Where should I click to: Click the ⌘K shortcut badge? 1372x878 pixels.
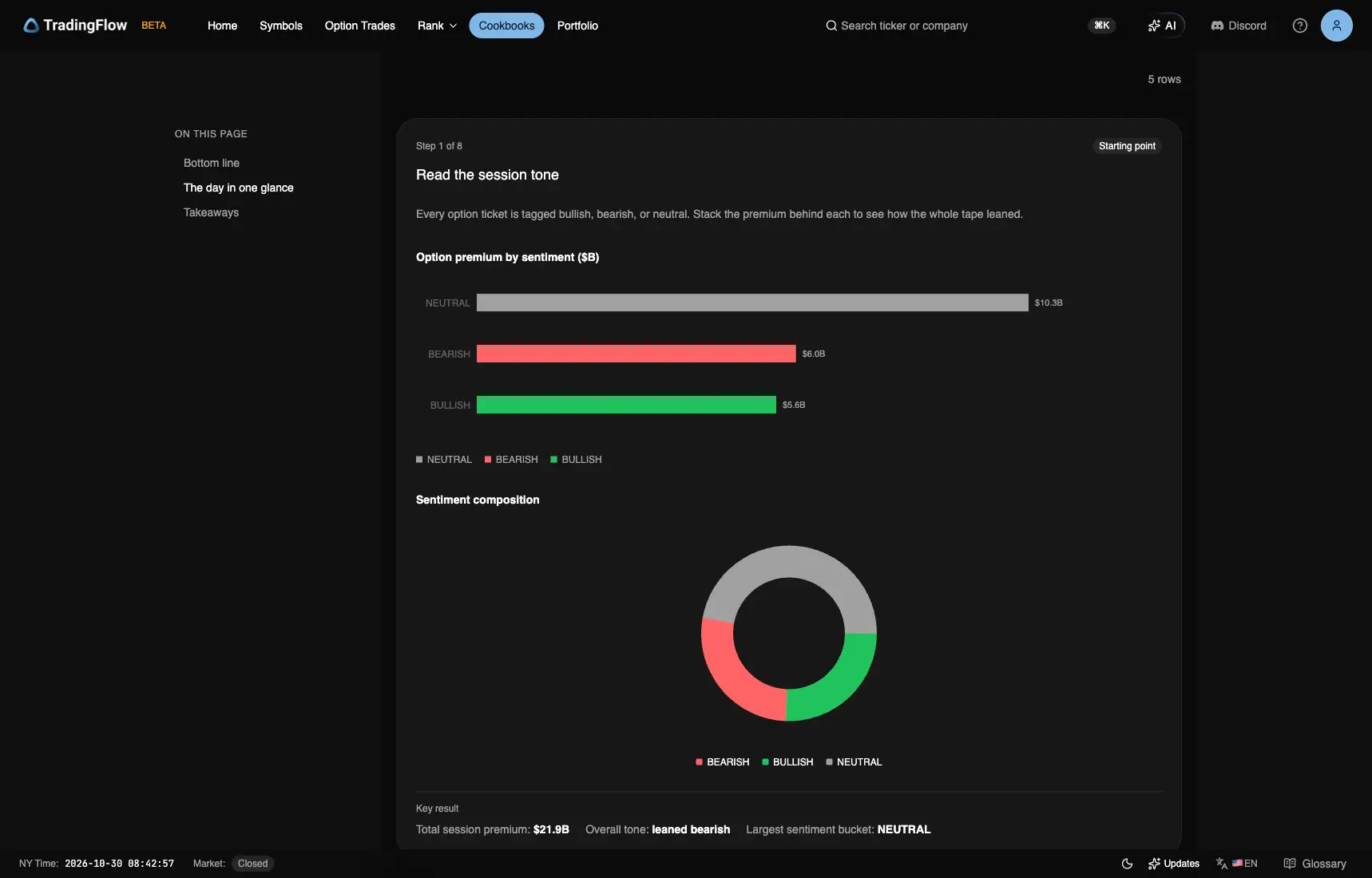1102,26
